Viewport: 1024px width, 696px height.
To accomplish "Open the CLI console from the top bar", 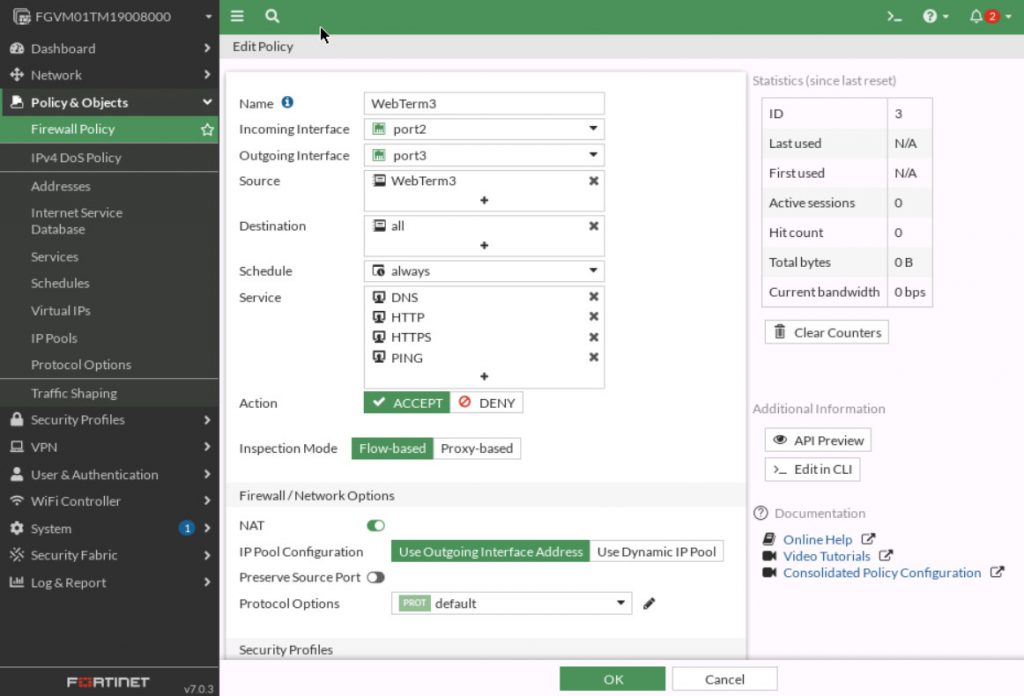I will (x=893, y=16).
